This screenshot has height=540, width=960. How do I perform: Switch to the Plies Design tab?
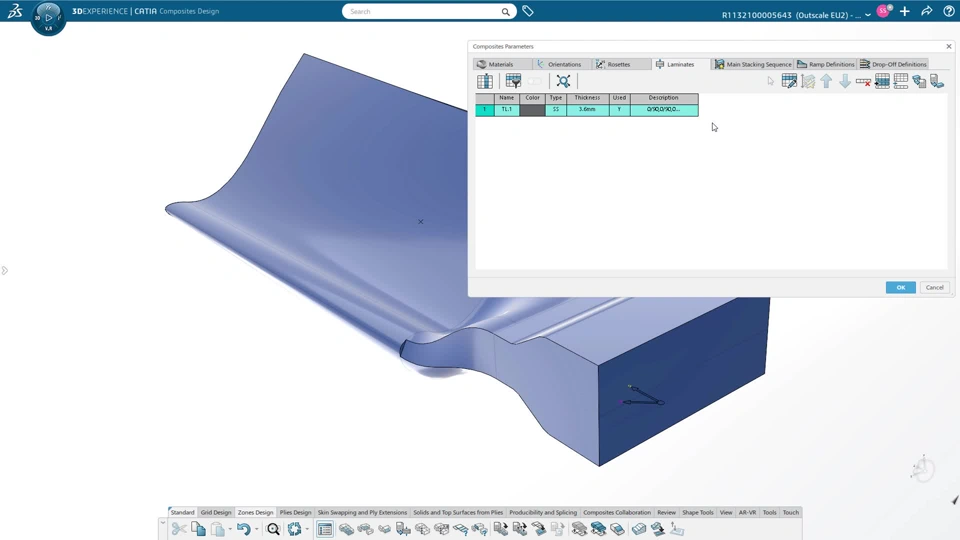click(x=295, y=512)
